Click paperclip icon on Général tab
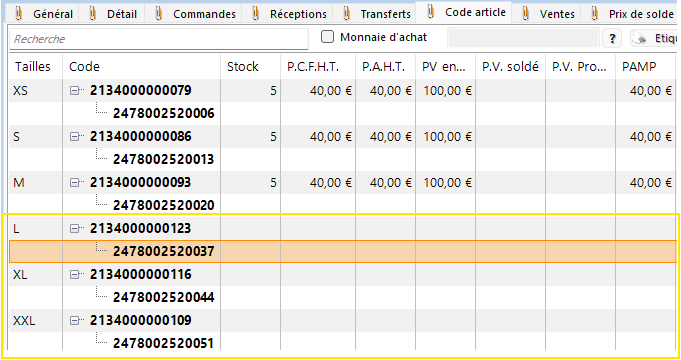The width and height of the screenshot is (681, 360). pyautogui.click(x=18, y=14)
